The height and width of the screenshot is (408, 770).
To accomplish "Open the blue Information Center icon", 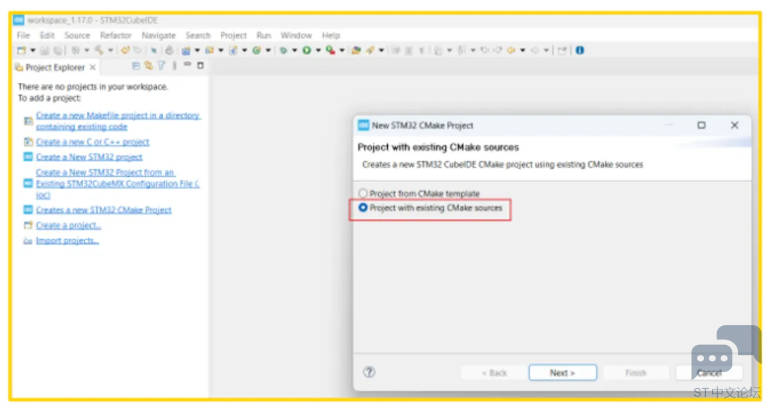I will tap(580, 50).
